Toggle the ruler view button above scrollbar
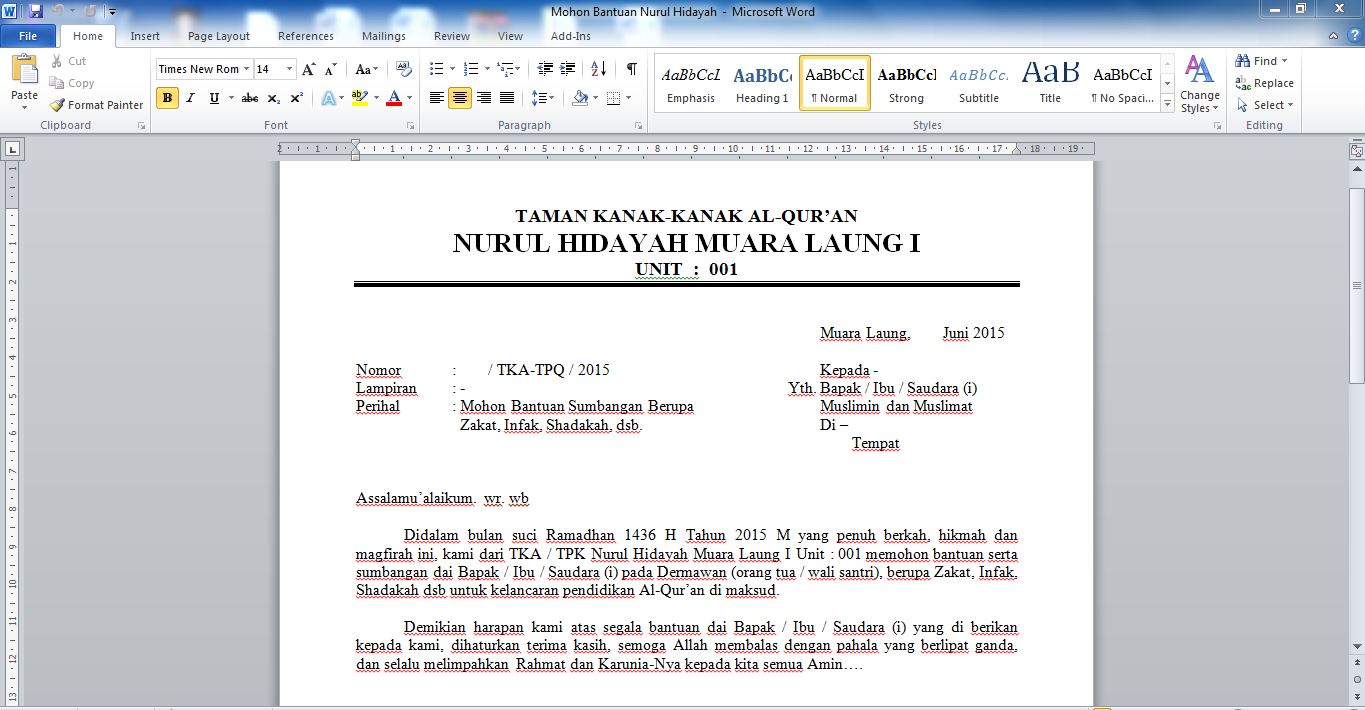This screenshot has height=710, width=1365. pyautogui.click(x=1356, y=151)
